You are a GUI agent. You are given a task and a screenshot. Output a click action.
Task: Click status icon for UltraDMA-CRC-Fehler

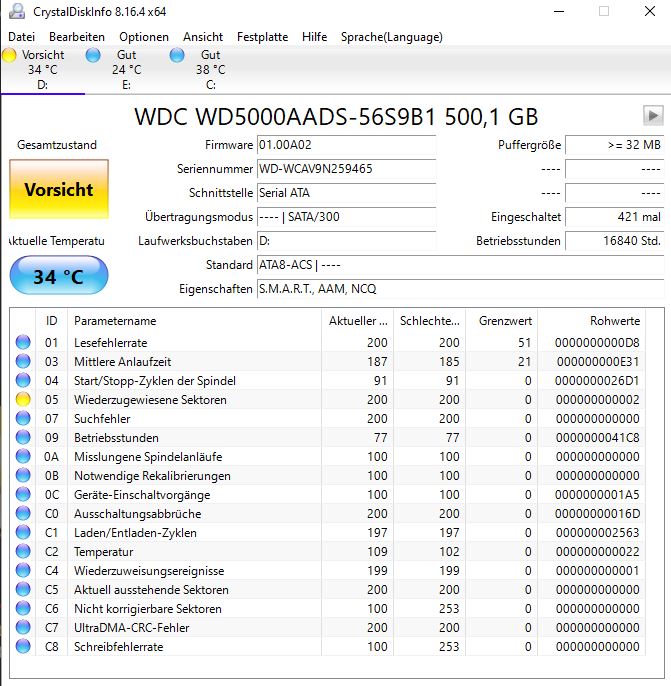tap(23, 627)
